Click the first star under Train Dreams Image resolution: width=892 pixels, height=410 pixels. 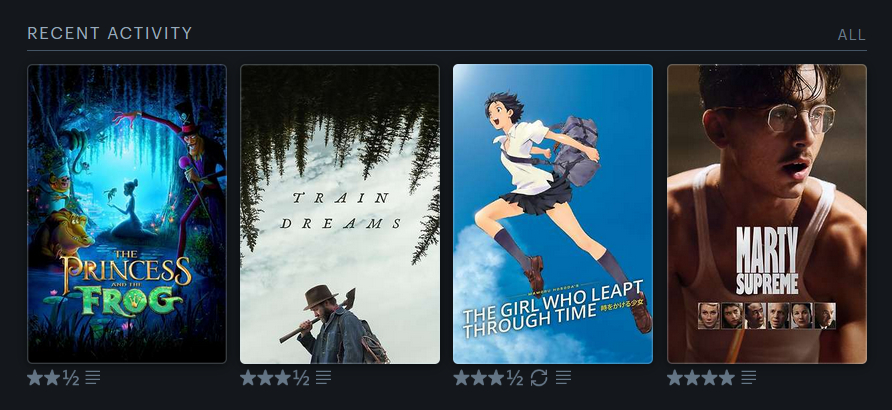tap(248, 377)
